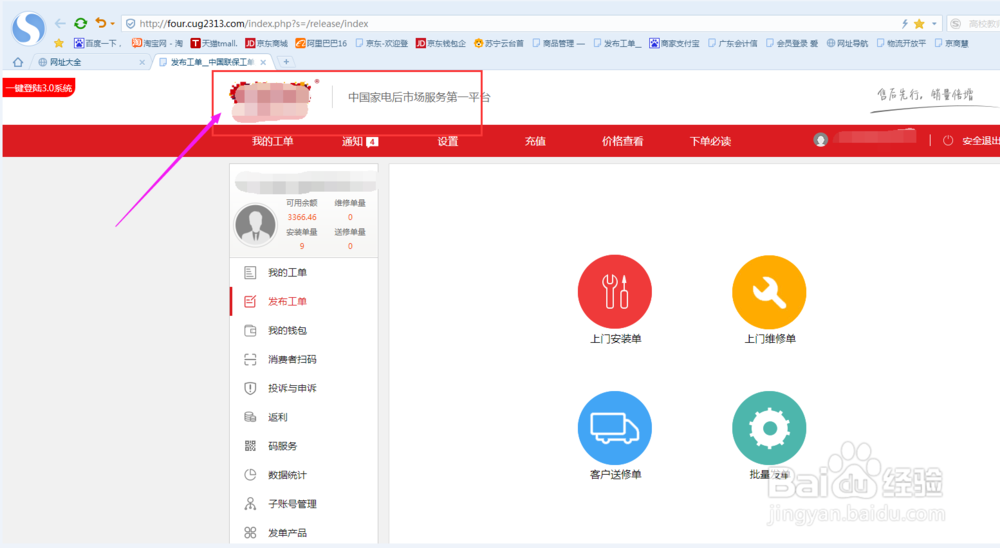The image size is (1000, 548).
Task: Open the 上门安装单 red tools icon
Action: 615,292
